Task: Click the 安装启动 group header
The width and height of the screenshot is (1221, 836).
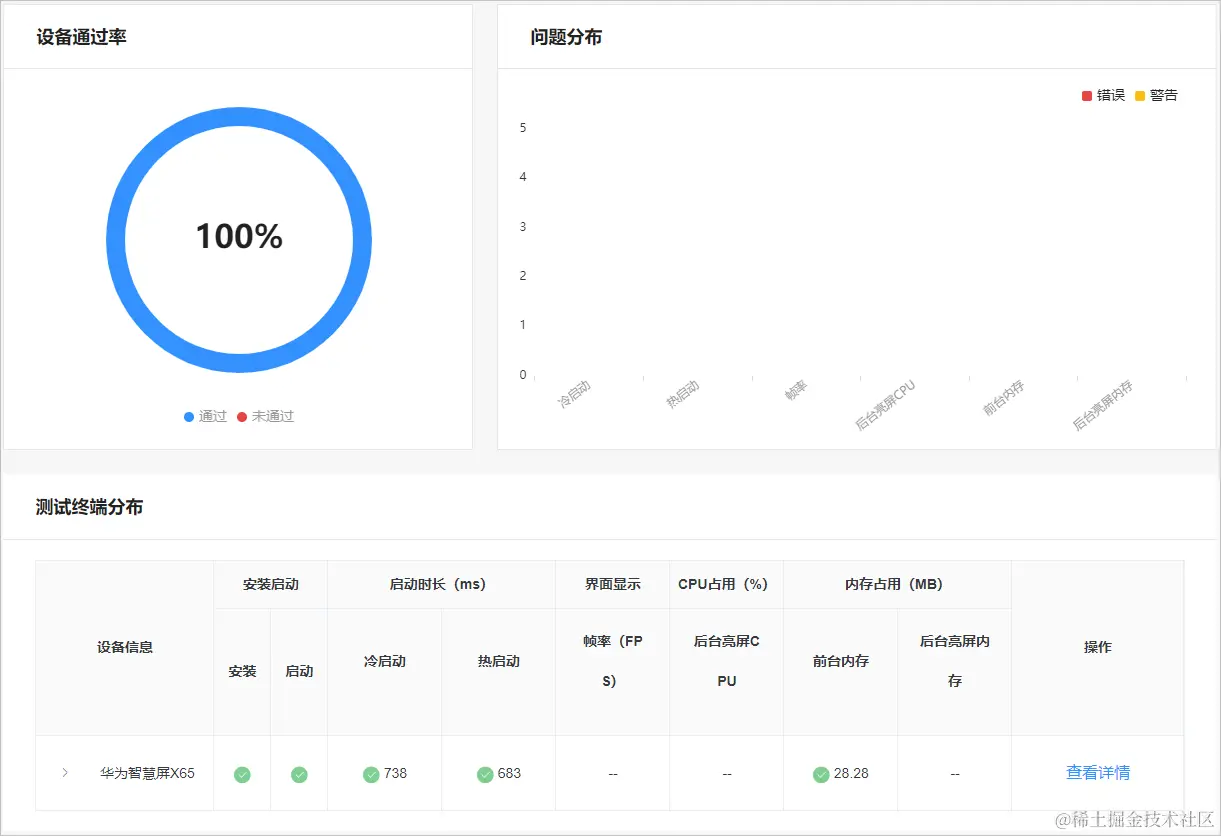Action: tap(271, 584)
